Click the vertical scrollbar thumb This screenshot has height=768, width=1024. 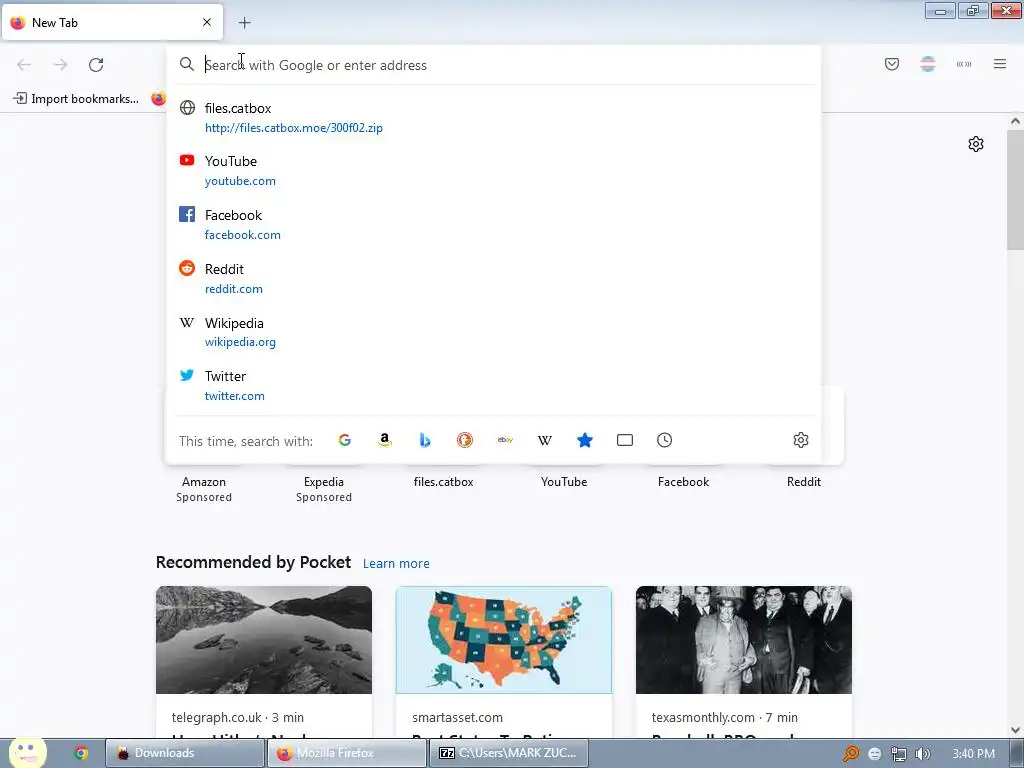pos(1015,189)
